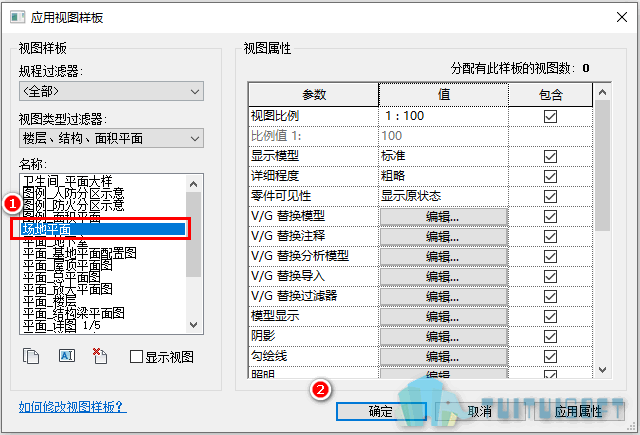Select the 场地平面 template in list
The image size is (640, 435).
point(103,229)
